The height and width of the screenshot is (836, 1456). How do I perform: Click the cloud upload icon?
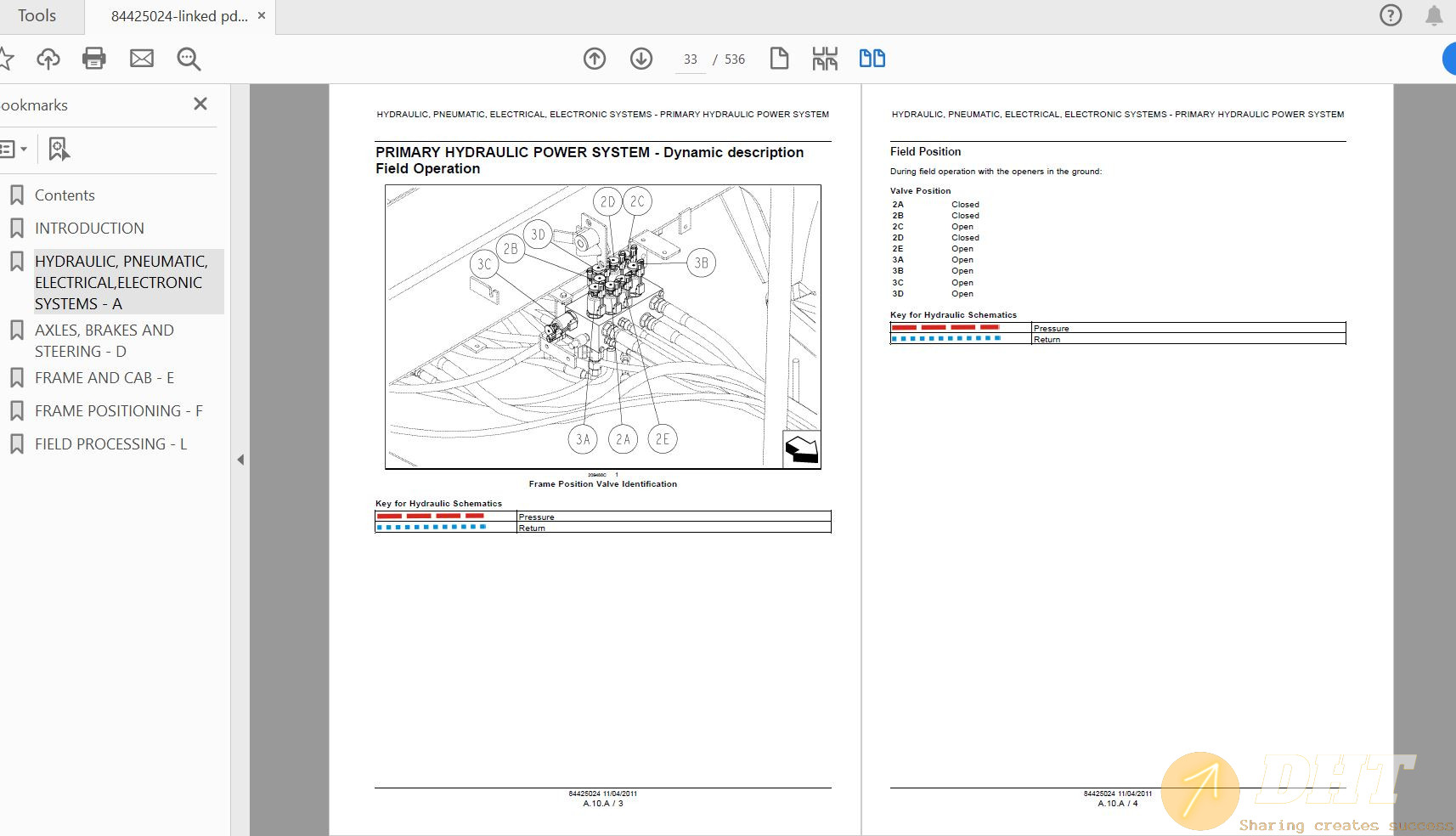pos(48,58)
